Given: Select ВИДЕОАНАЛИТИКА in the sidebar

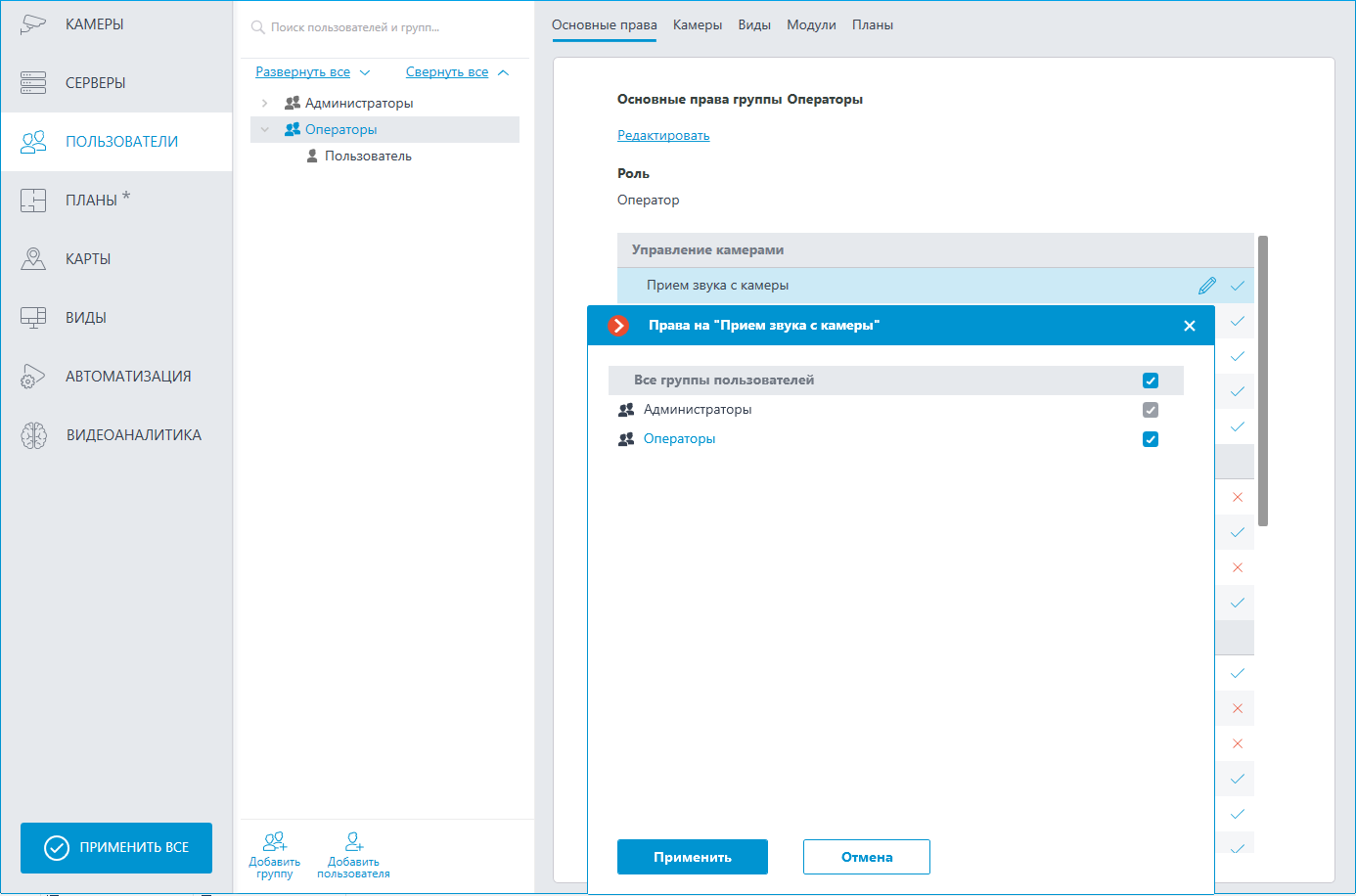Looking at the screenshot, I should click(x=116, y=435).
